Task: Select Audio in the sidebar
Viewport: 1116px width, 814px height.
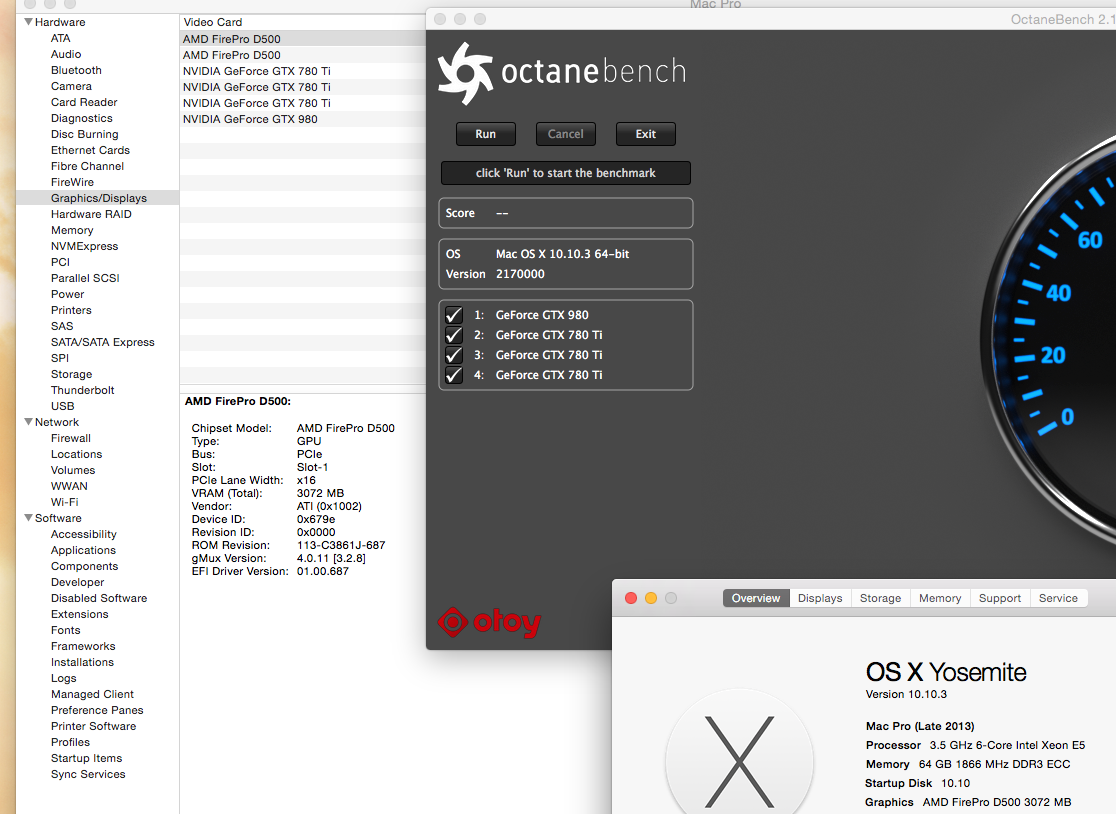Action: [x=66, y=54]
